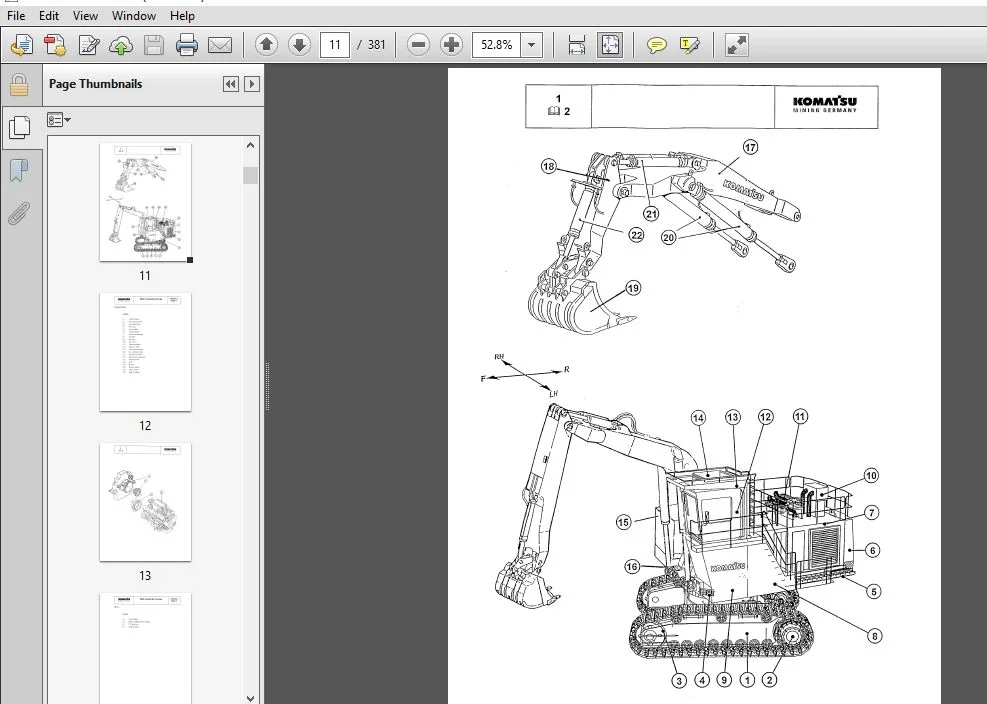Click the email envelope icon

click(x=220, y=45)
